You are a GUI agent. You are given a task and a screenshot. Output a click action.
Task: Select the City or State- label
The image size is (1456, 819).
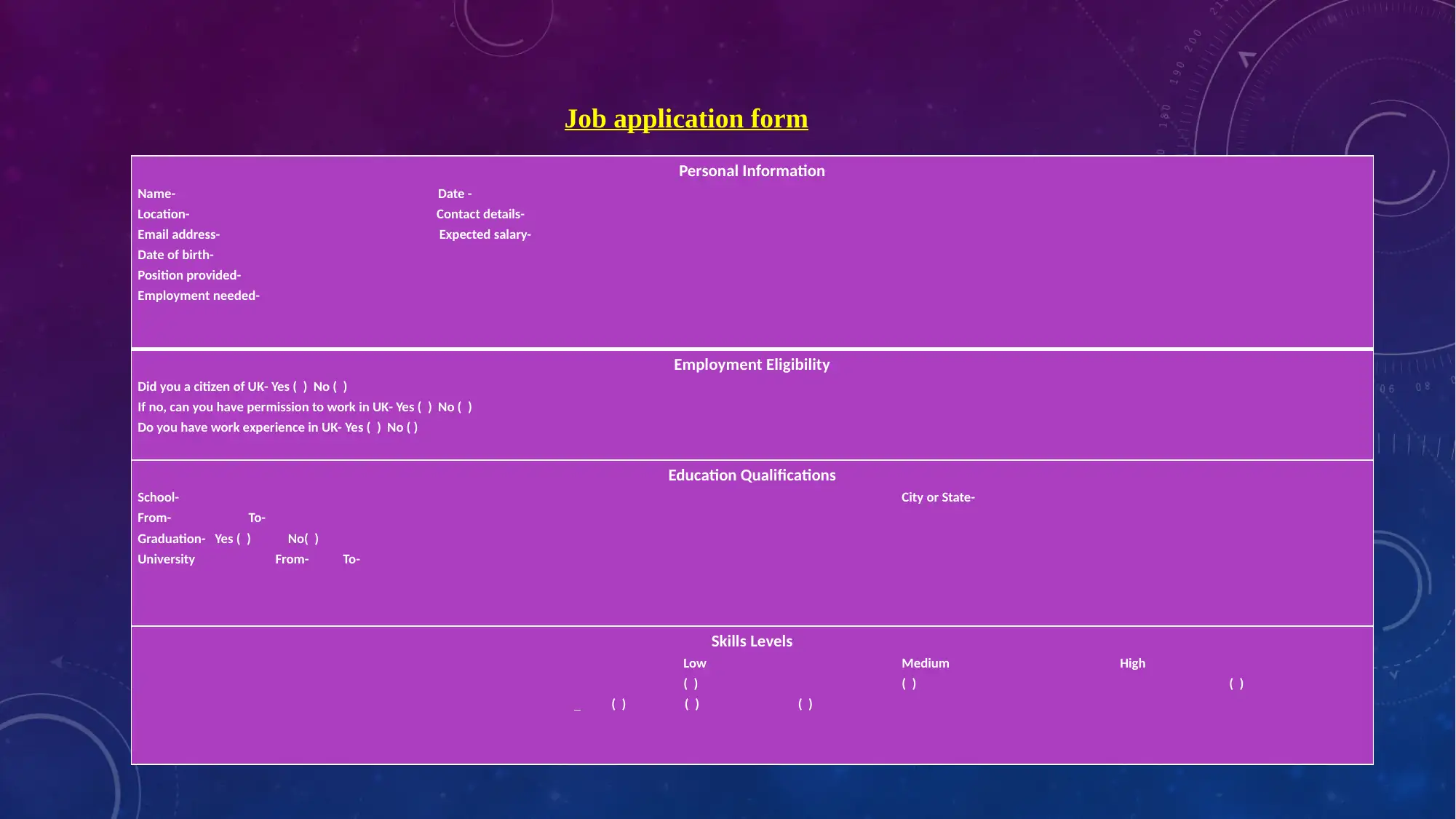[938, 497]
